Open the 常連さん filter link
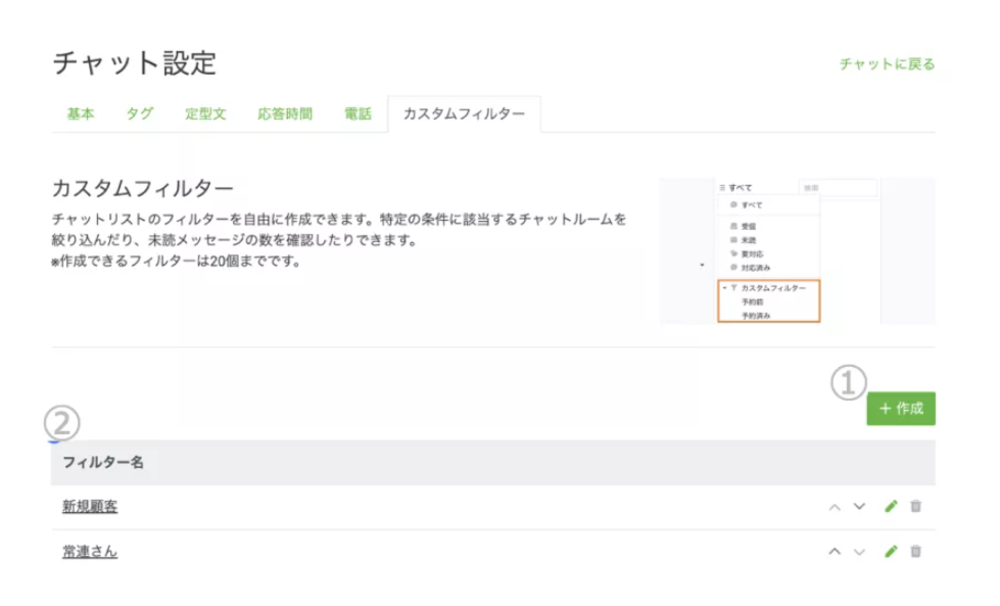The height and width of the screenshot is (606, 1000). 89,551
